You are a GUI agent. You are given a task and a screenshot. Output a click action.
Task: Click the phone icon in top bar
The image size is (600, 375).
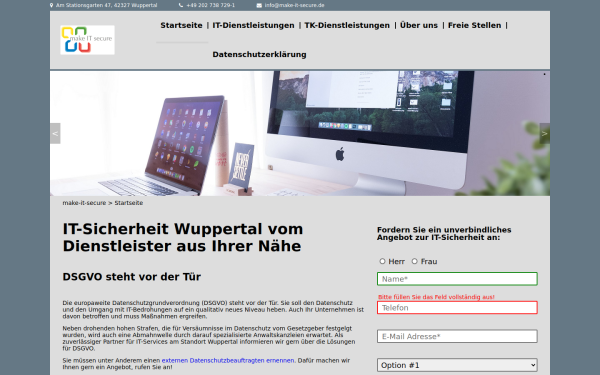pos(181,5)
